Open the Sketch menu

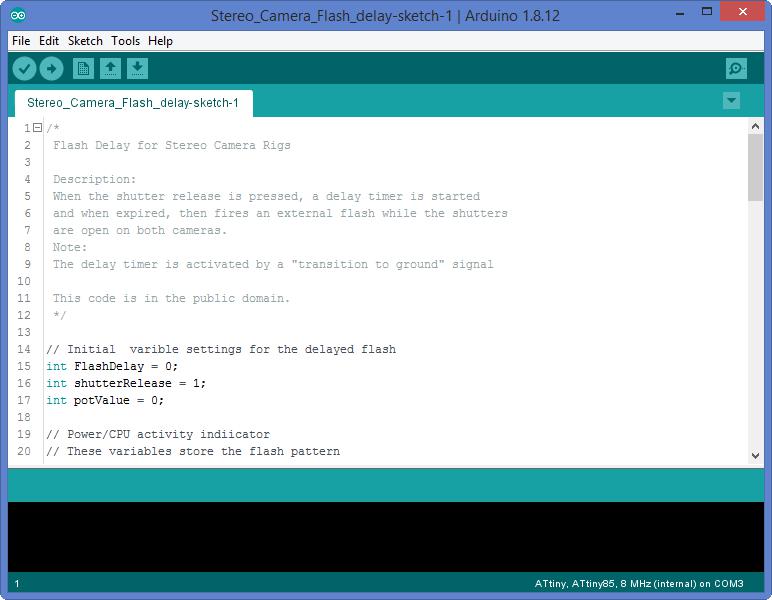coord(85,41)
